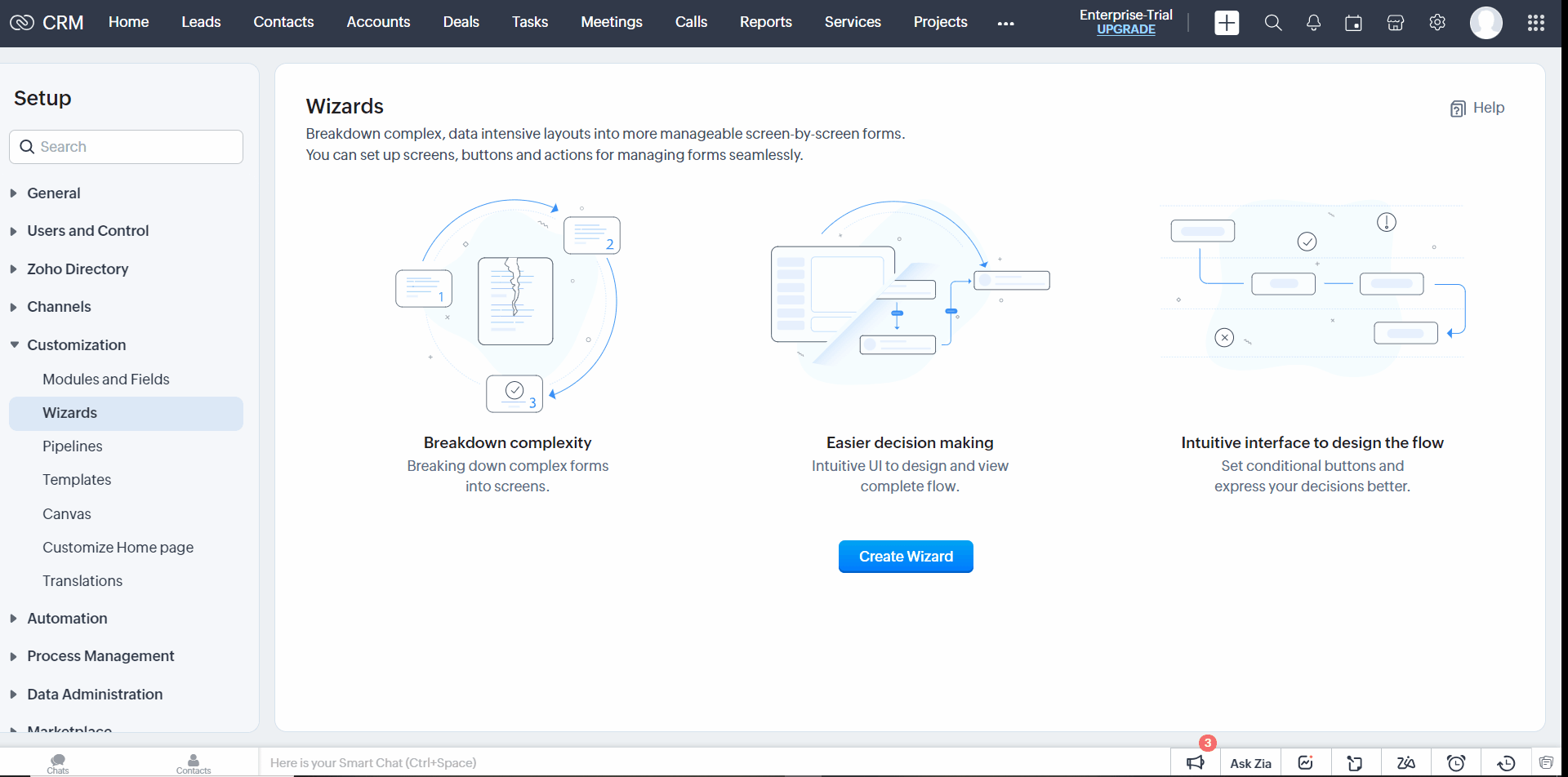Click the setup gear icon
Image resolution: width=1568 pixels, height=777 pixels.
tap(1437, 23)
